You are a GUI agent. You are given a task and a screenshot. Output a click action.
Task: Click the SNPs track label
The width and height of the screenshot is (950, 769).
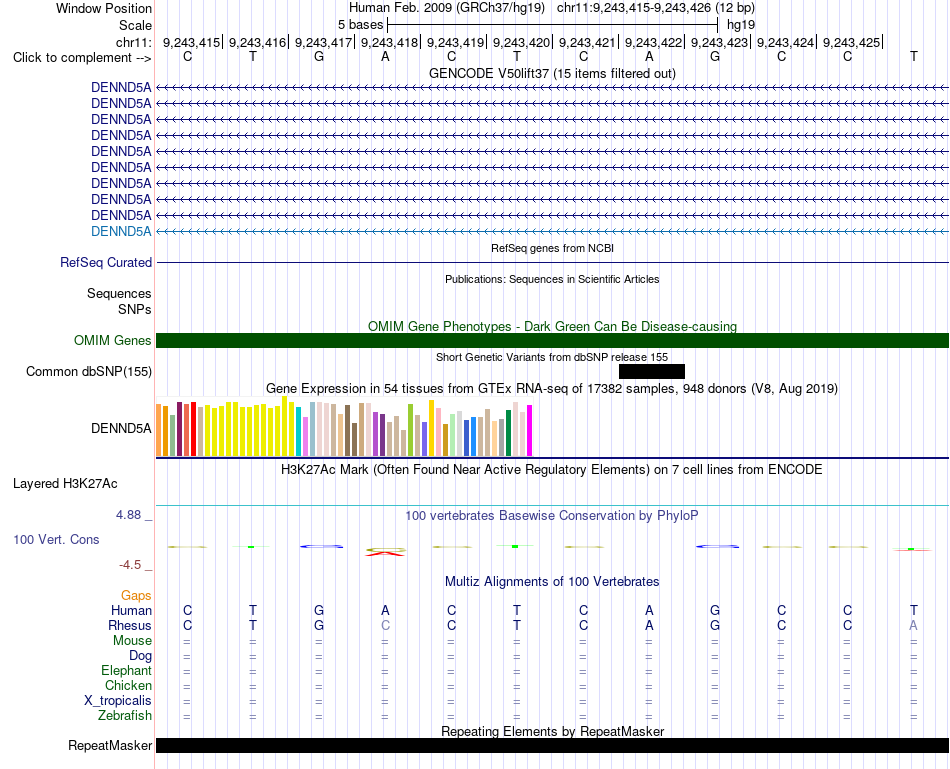click(135, 309)
